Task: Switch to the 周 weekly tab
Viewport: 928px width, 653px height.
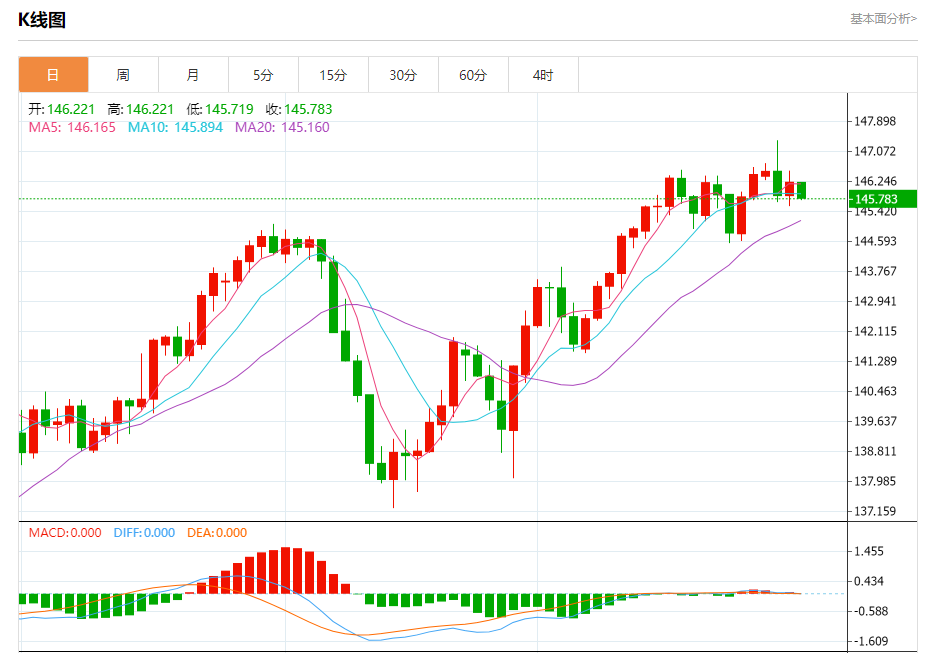Action: (x=123, y=75)
